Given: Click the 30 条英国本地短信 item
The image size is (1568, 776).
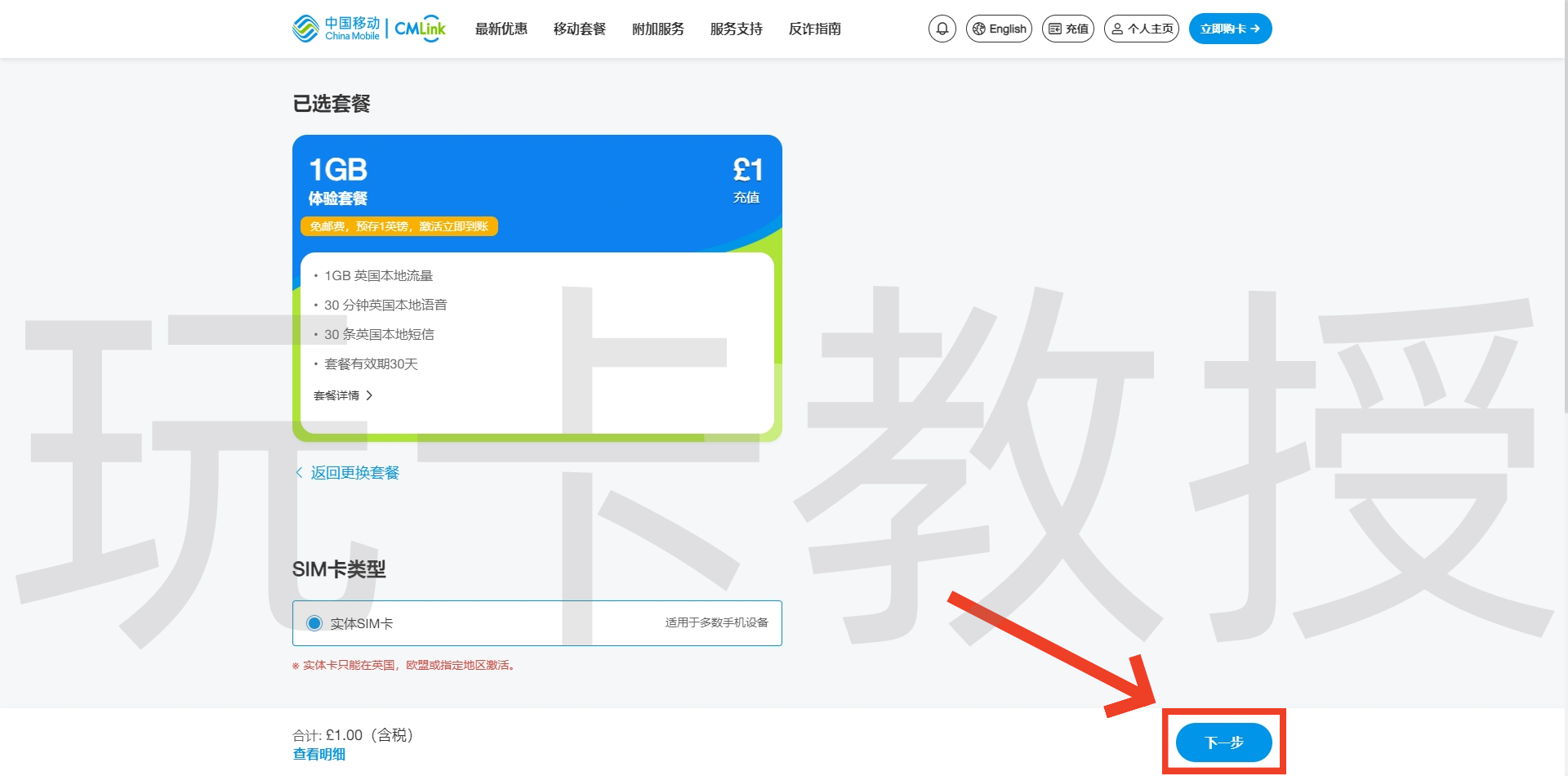Looking at the screenshot, I should (x=379, y=335).
